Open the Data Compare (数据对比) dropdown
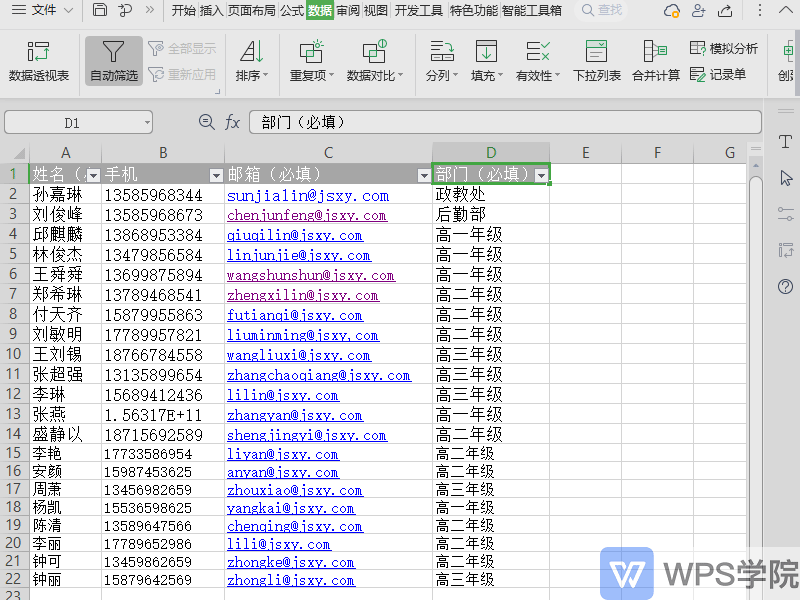This screenshot has height=600, width=800. pyautogui.click(x=375, y=61)
